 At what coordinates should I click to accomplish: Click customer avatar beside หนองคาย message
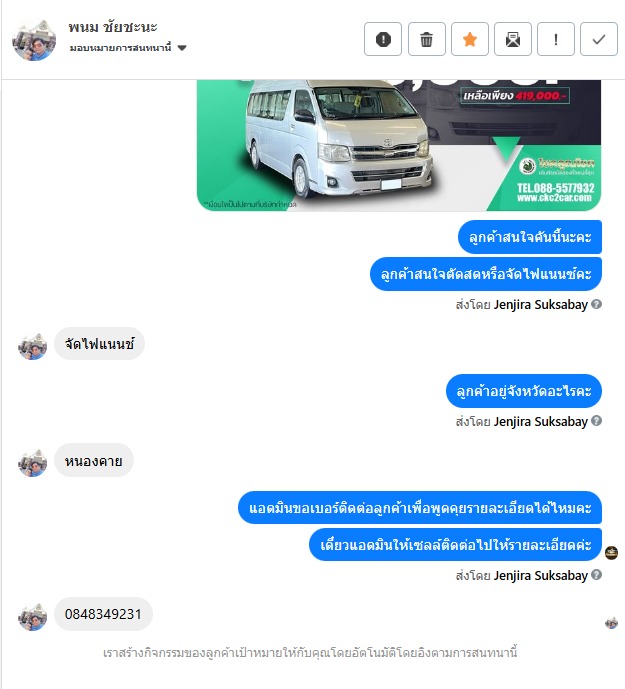tap(33, 463)
